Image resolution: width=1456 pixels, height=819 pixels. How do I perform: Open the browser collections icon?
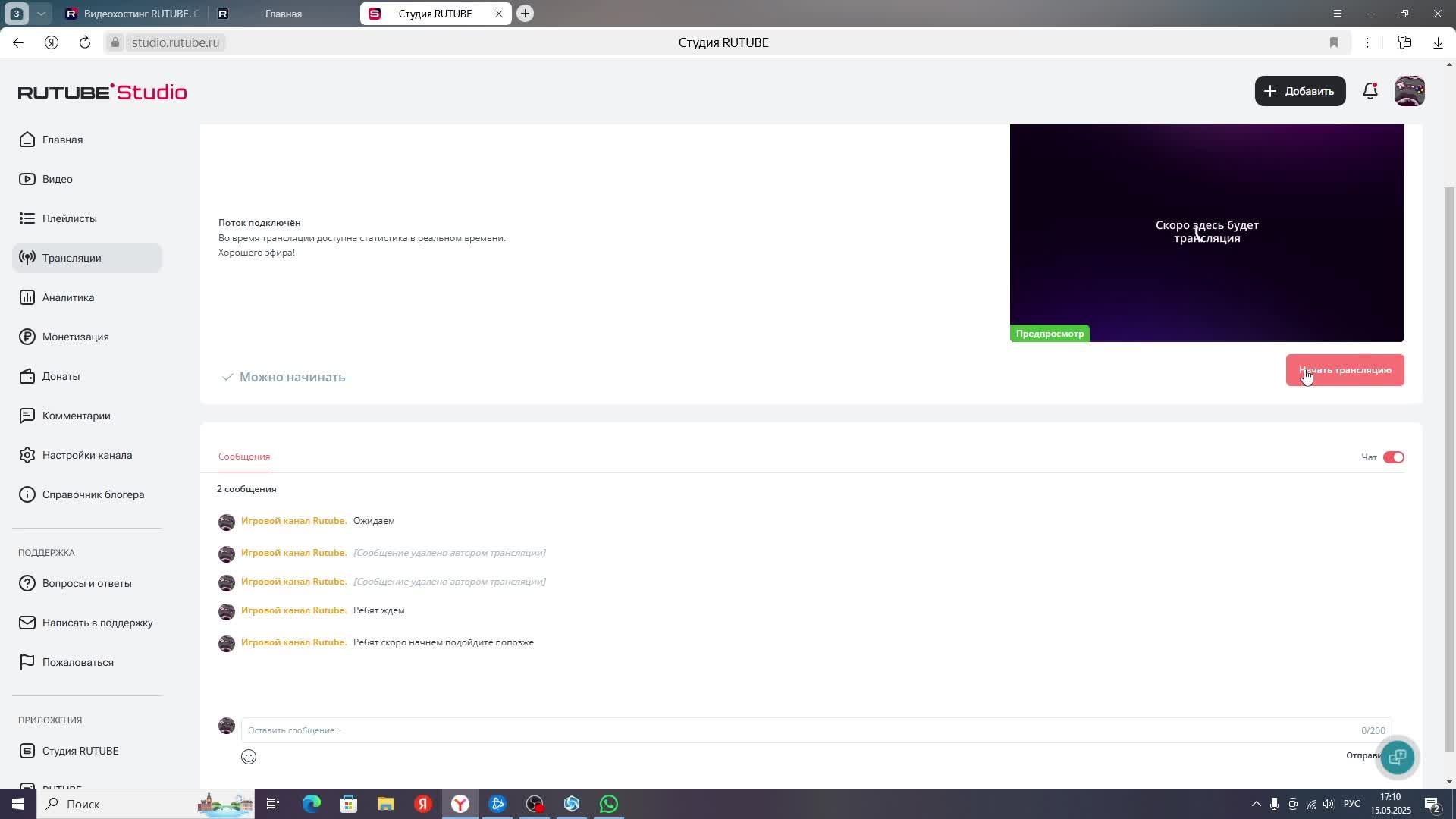point(1404,42)
